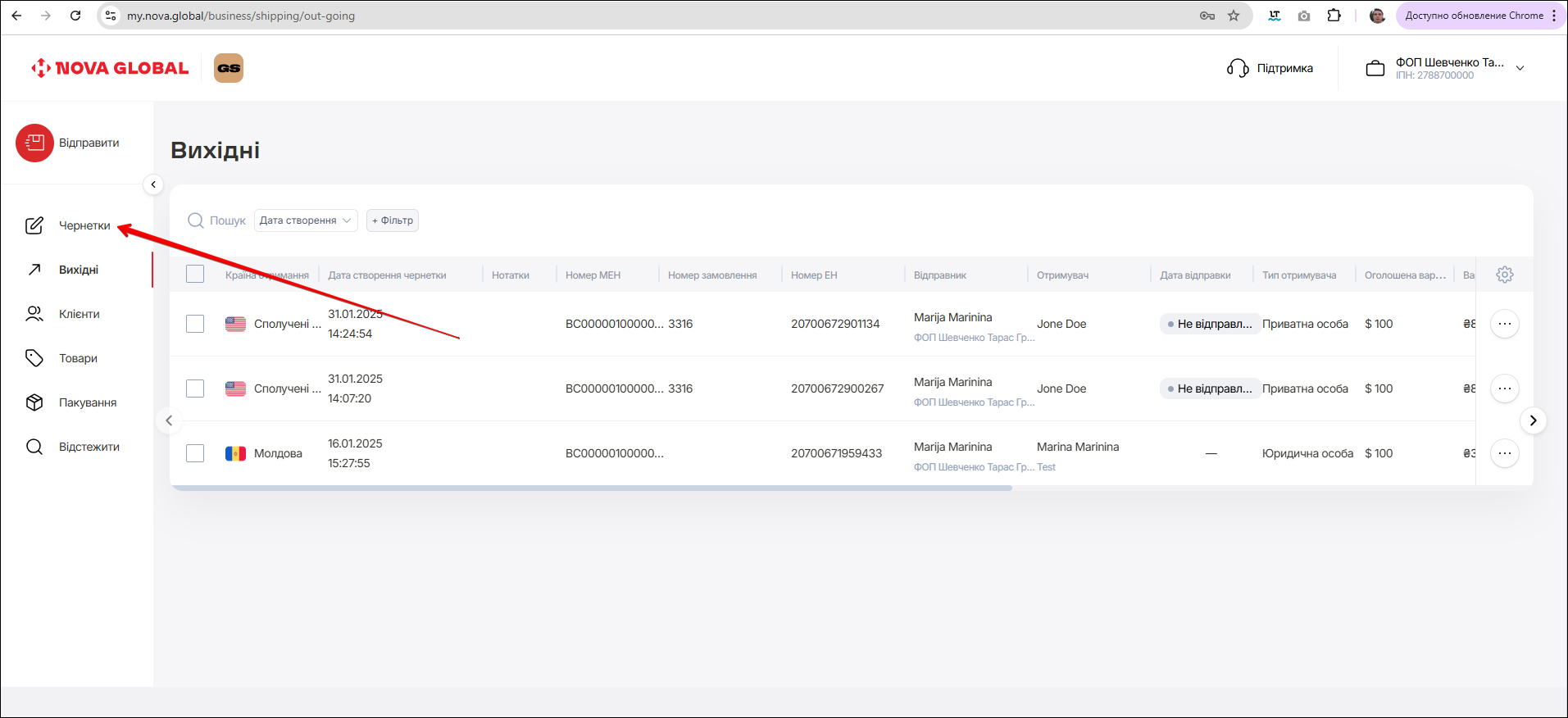Open Клієнти in the sidebar

pyautogui.click(x=79, y=314)
